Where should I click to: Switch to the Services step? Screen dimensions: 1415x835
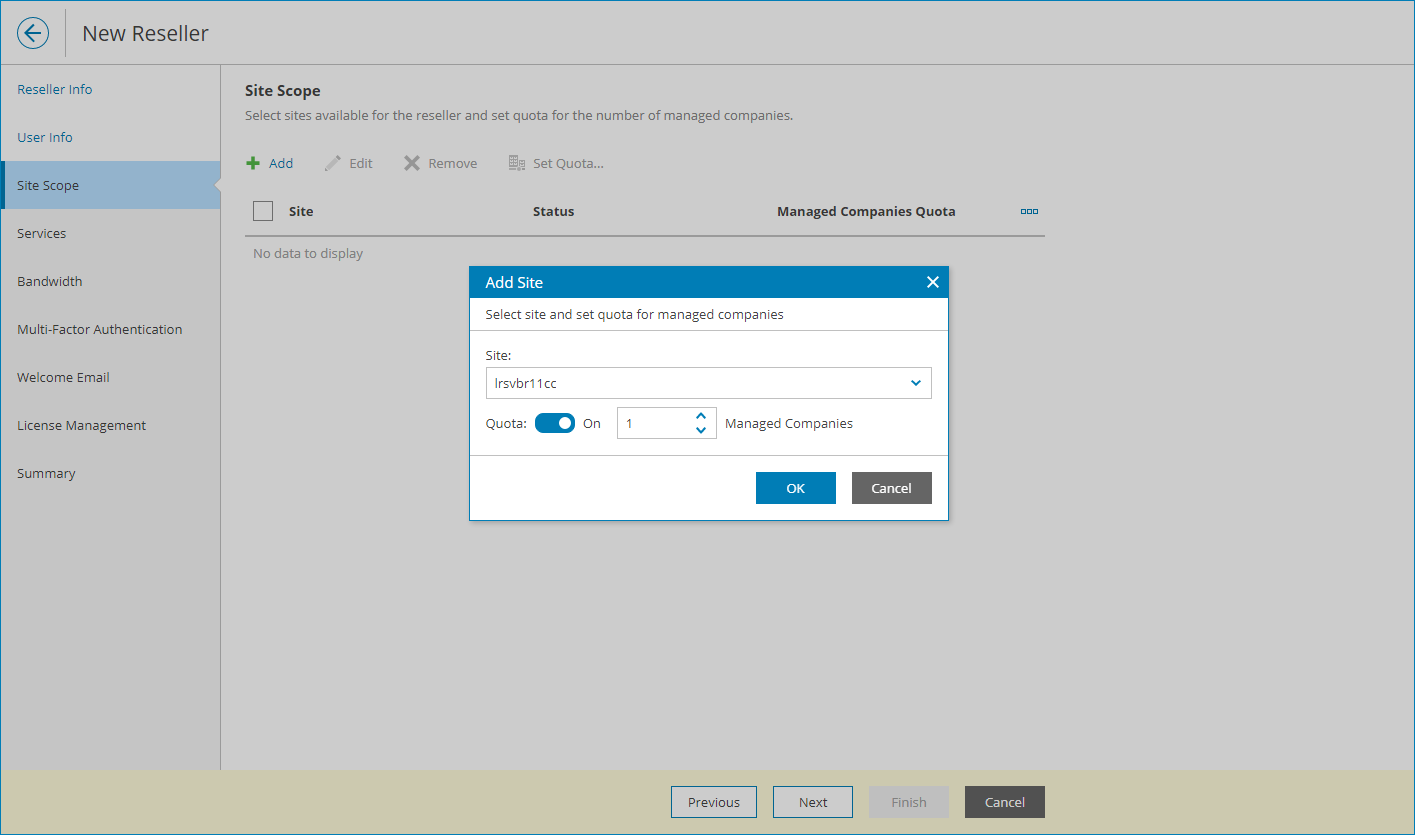[42, 233]
